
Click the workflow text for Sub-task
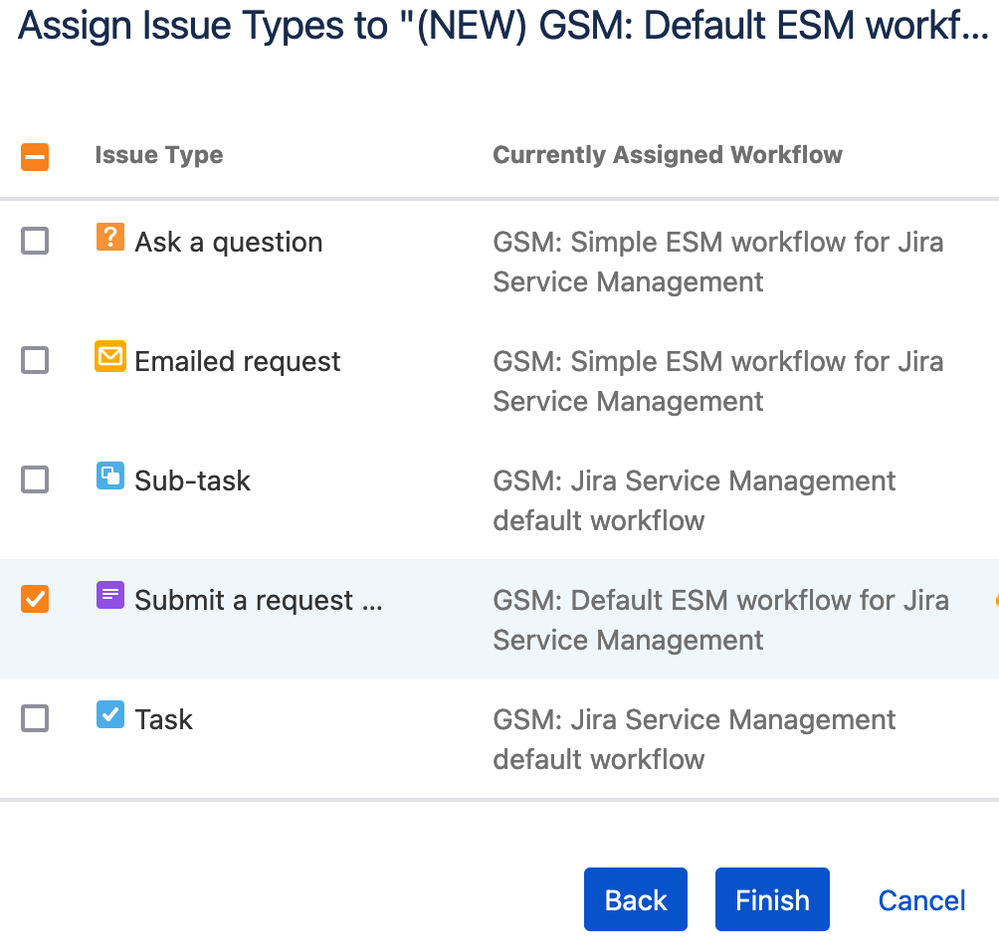(694, 500)
